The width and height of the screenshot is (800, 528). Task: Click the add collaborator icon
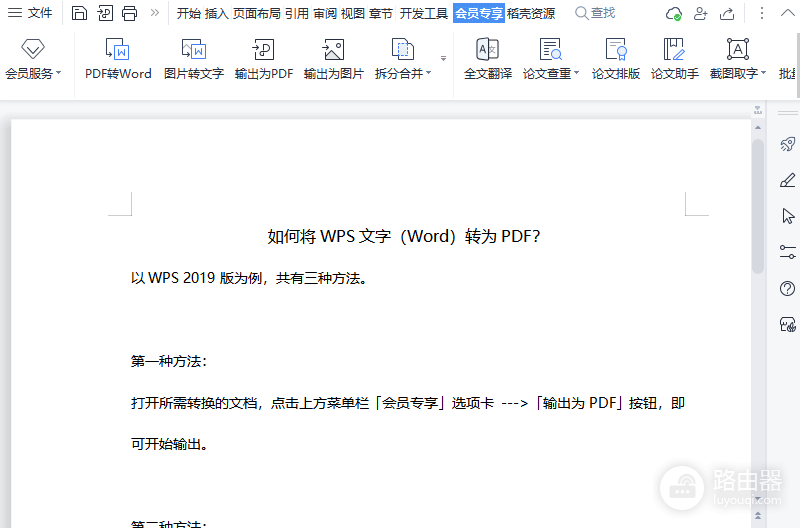click(x=701, y=13)
